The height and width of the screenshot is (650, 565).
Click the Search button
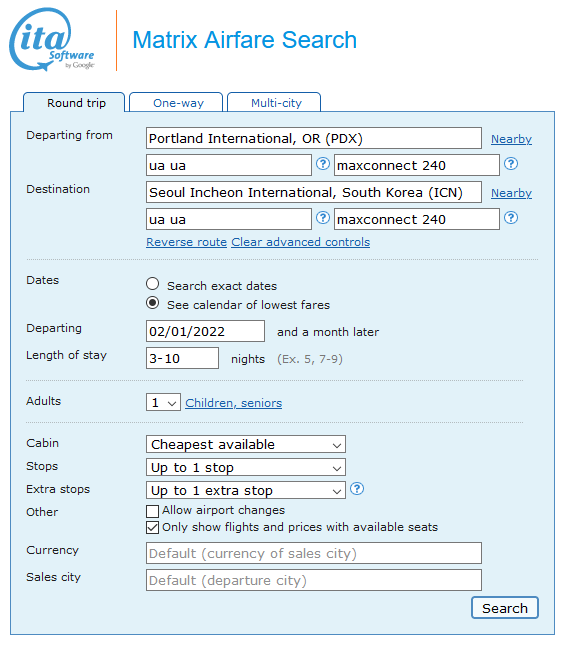point(504,608)
